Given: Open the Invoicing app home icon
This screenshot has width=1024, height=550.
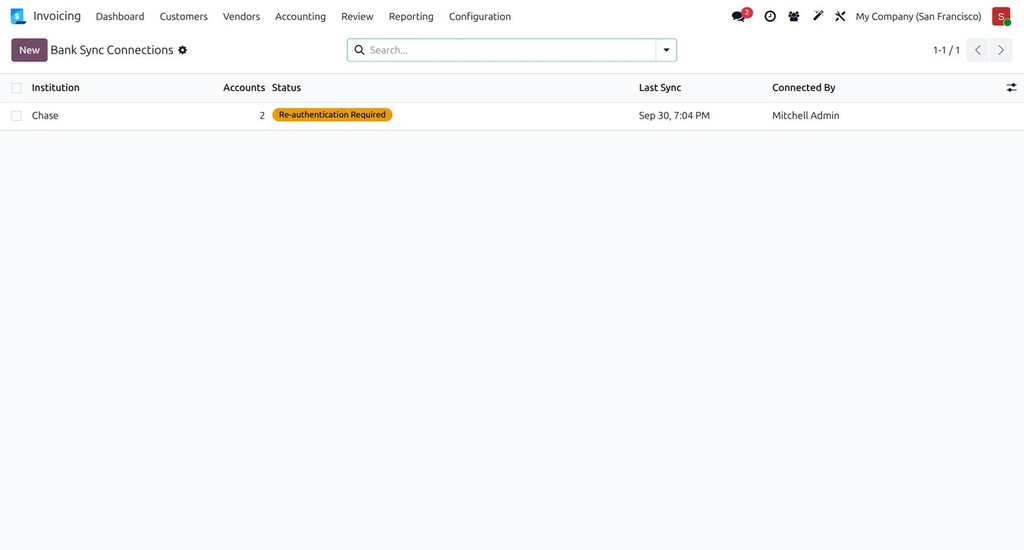Looking at the screenshot, I should [x=18, y=16].
